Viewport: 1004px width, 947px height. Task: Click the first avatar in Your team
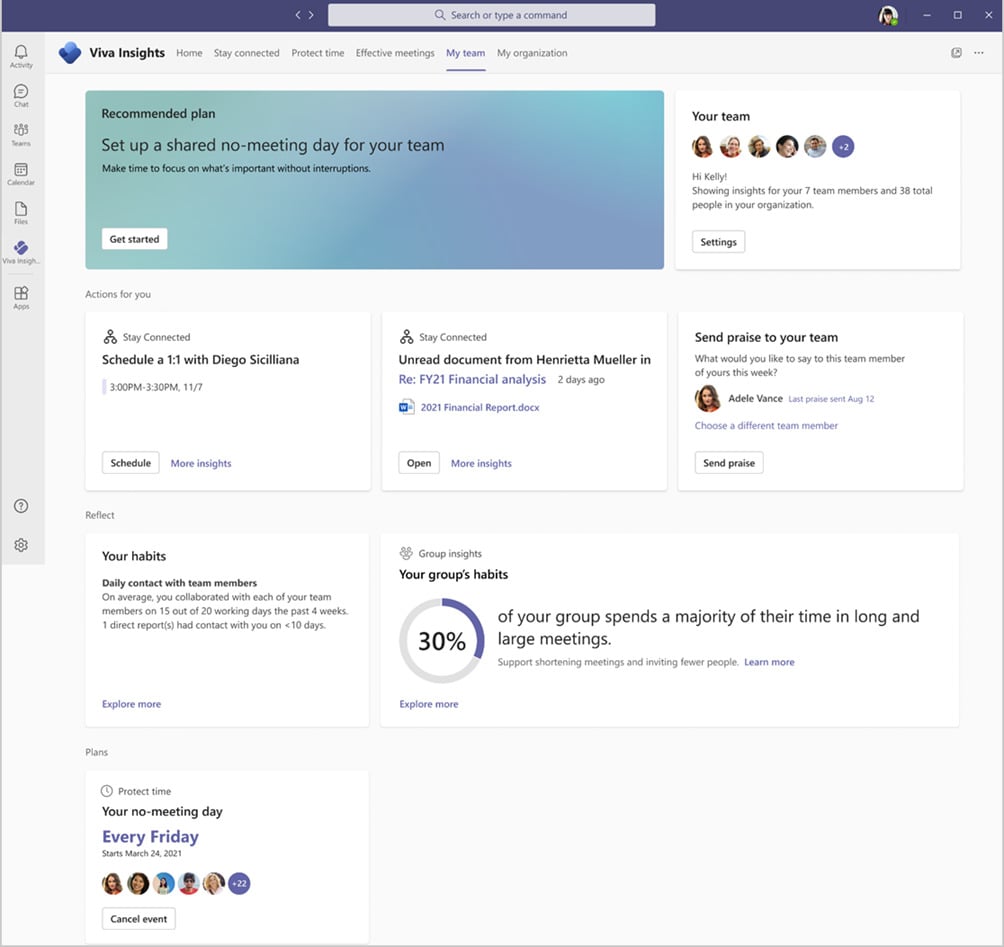click(x=702, y=147)
